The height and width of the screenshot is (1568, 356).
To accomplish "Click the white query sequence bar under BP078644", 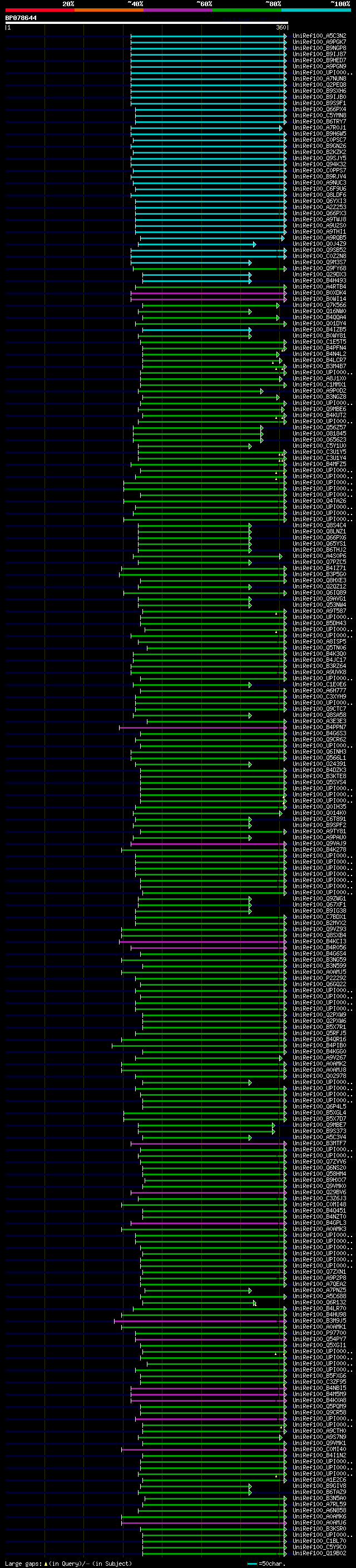I will click(x=147, y=22).
